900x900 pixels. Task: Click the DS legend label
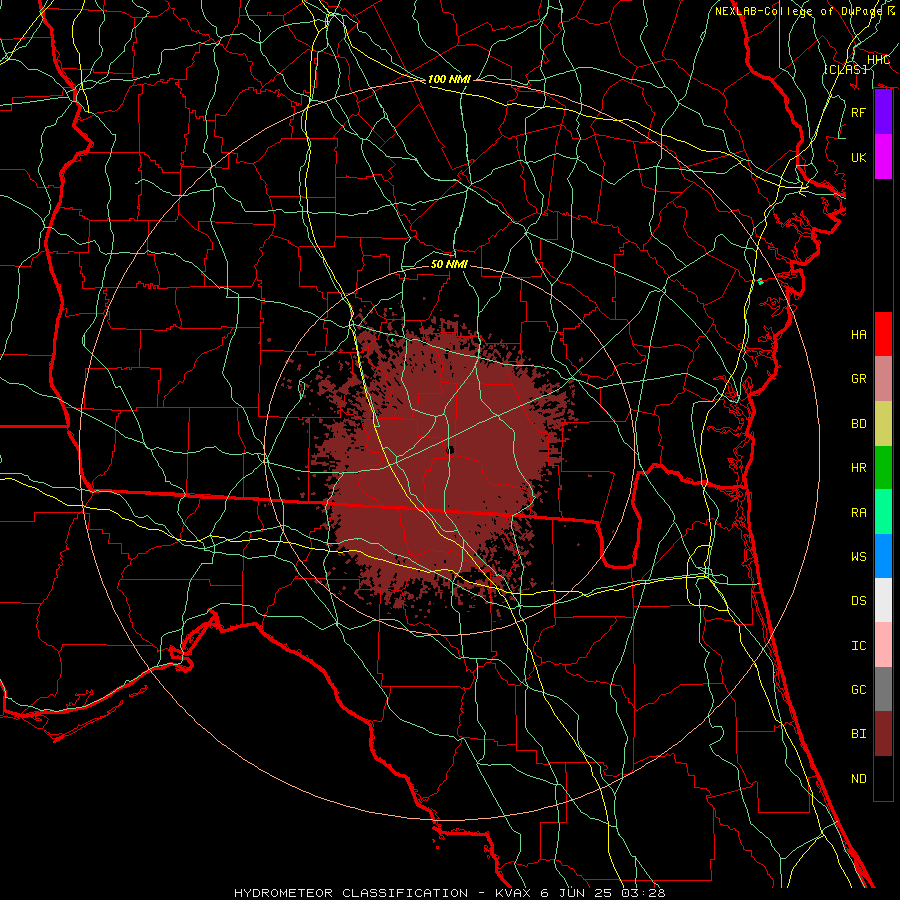[859, 600]
